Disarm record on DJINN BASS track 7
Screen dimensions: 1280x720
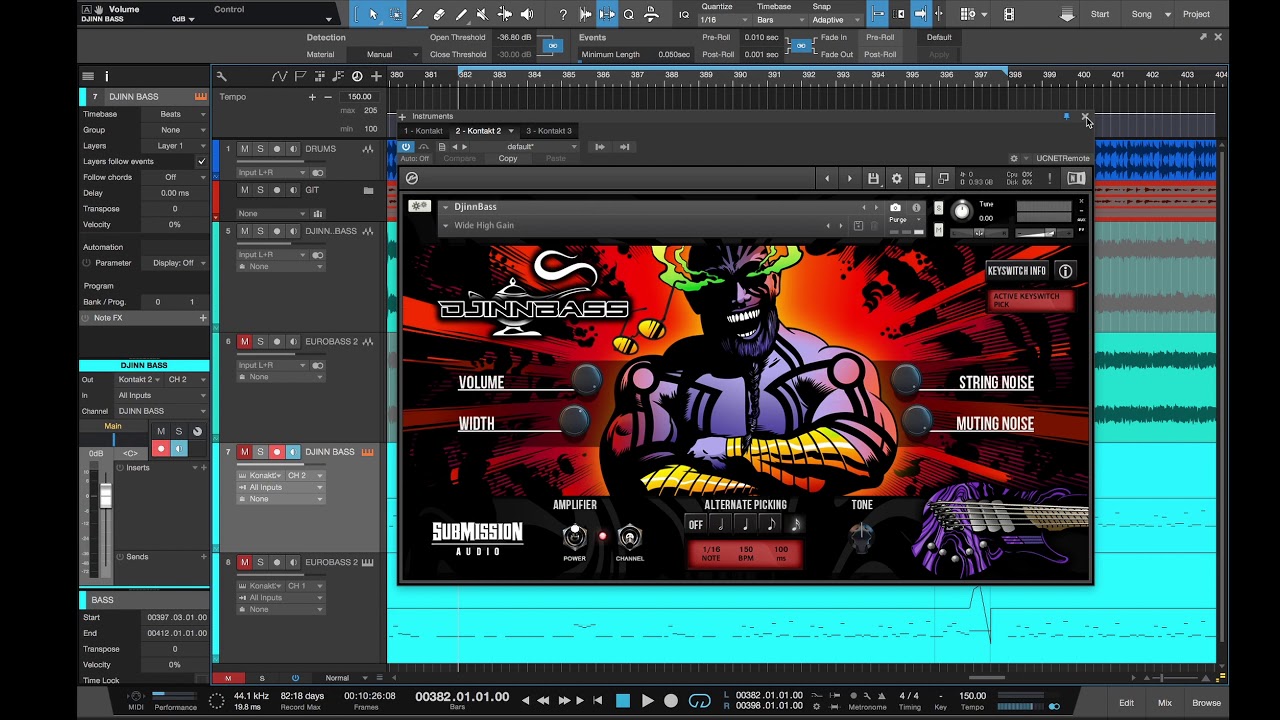pyautogui.click(x=277, y=452)
